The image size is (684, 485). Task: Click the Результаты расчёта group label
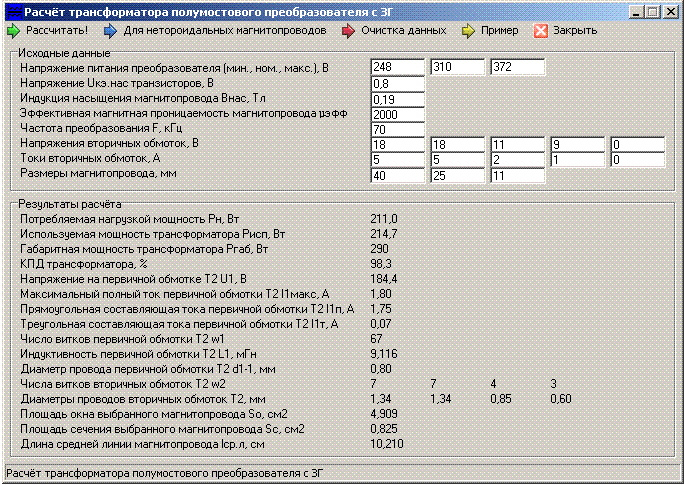(x=70, y=204)
